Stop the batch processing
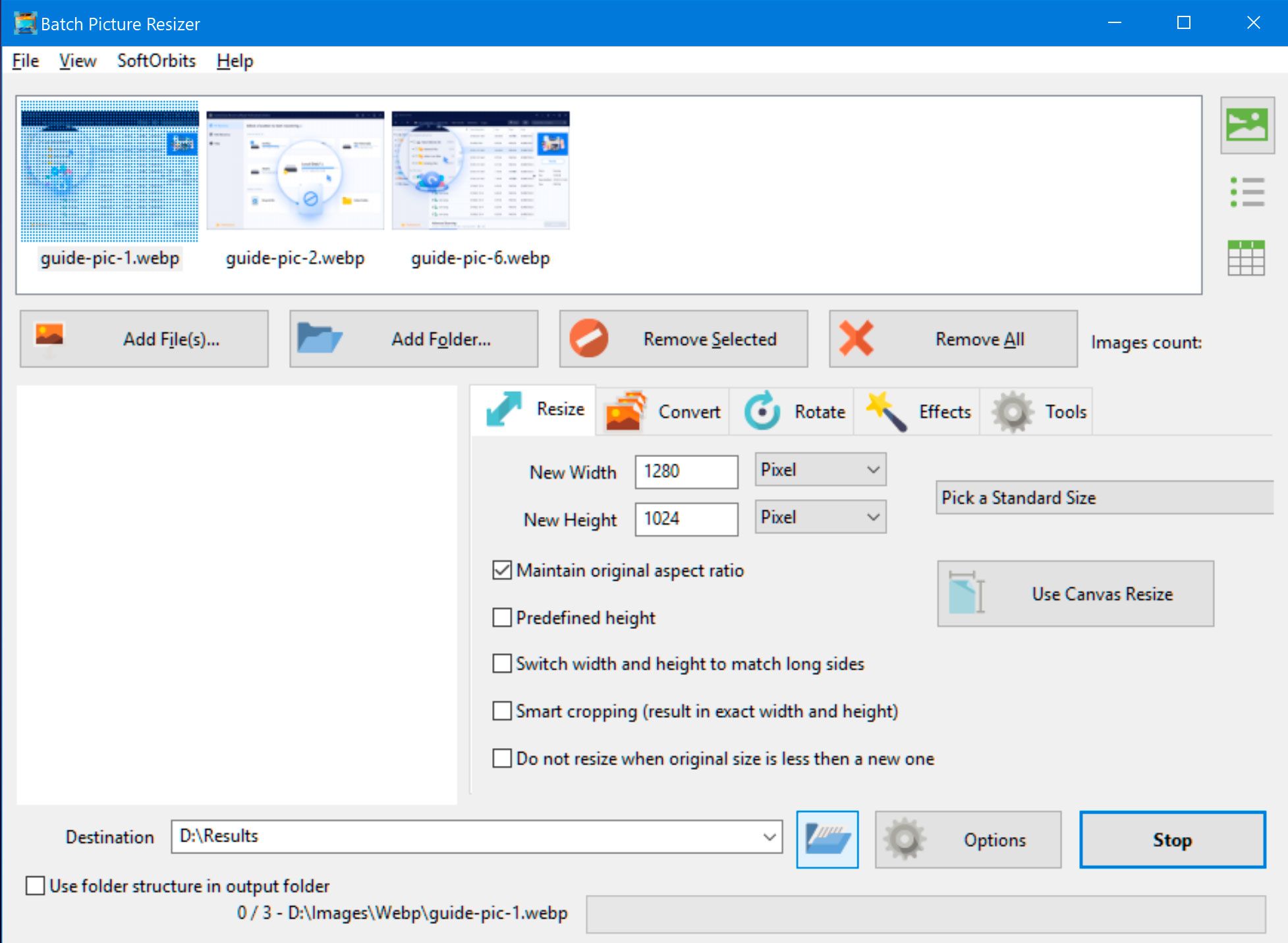The width and height of the screenshot is (1288, 943). click(1173, 840)
